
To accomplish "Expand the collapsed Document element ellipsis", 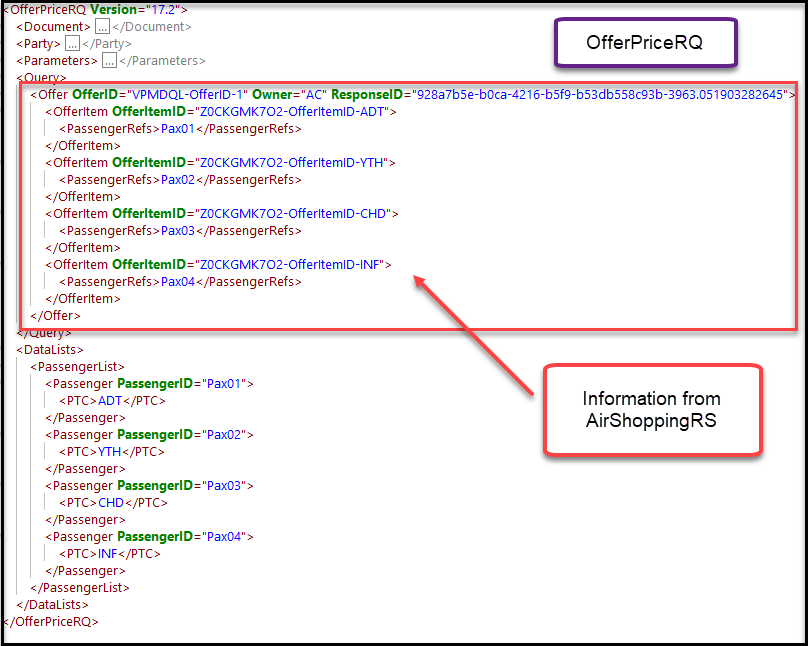I will pos(102,27).
